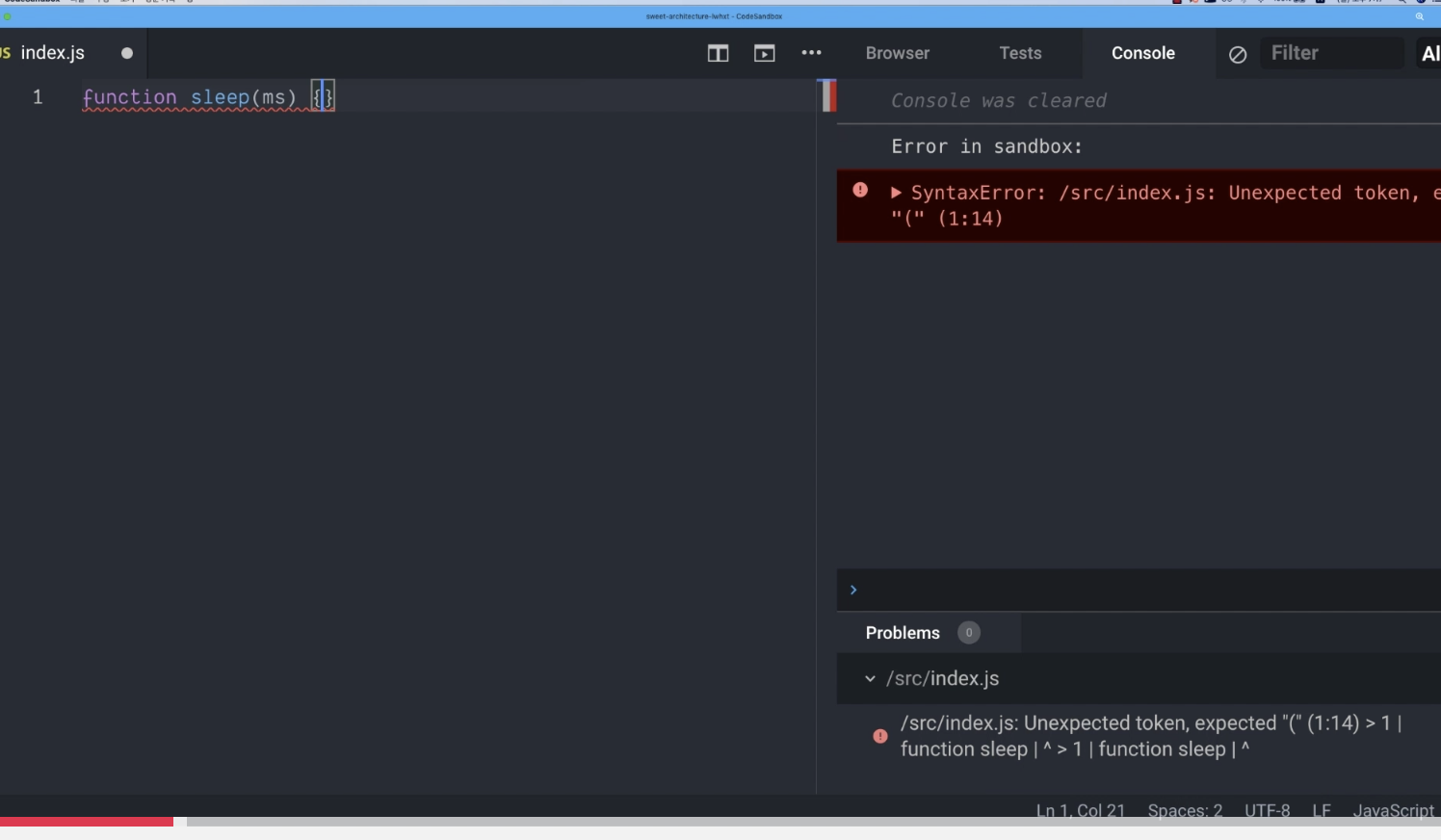Clear the console with the circle-slash icon
This screenshot has height=840, width=1441.
click(1238, 55)
